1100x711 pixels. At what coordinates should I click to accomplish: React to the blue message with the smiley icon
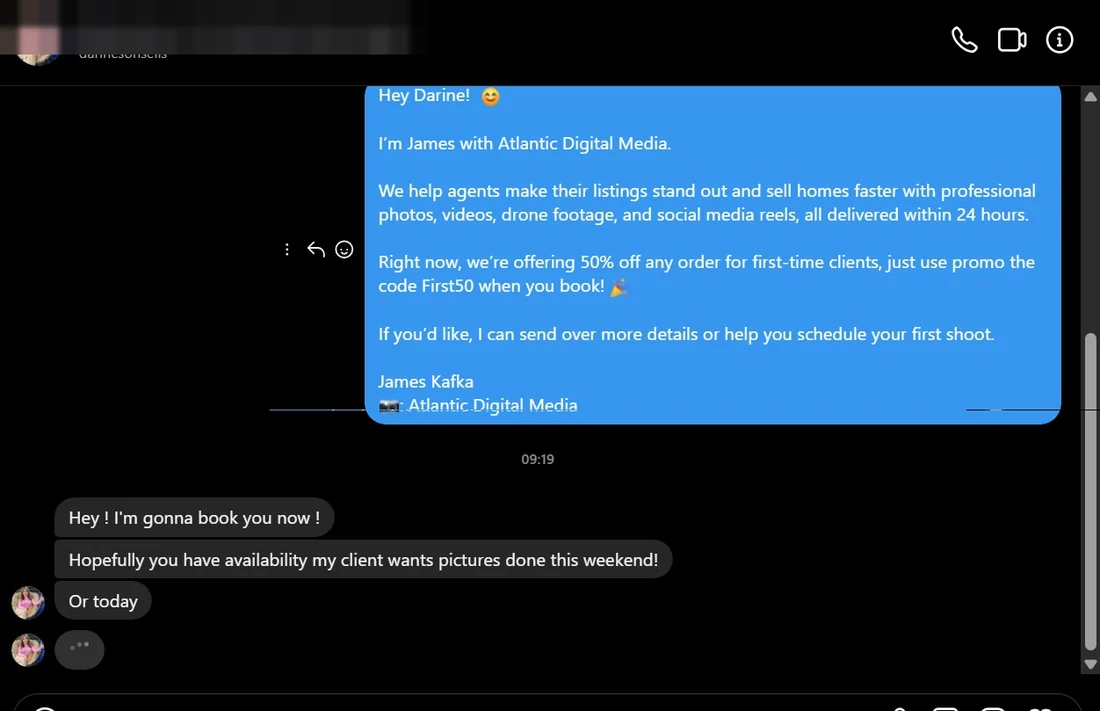(344, 249)
